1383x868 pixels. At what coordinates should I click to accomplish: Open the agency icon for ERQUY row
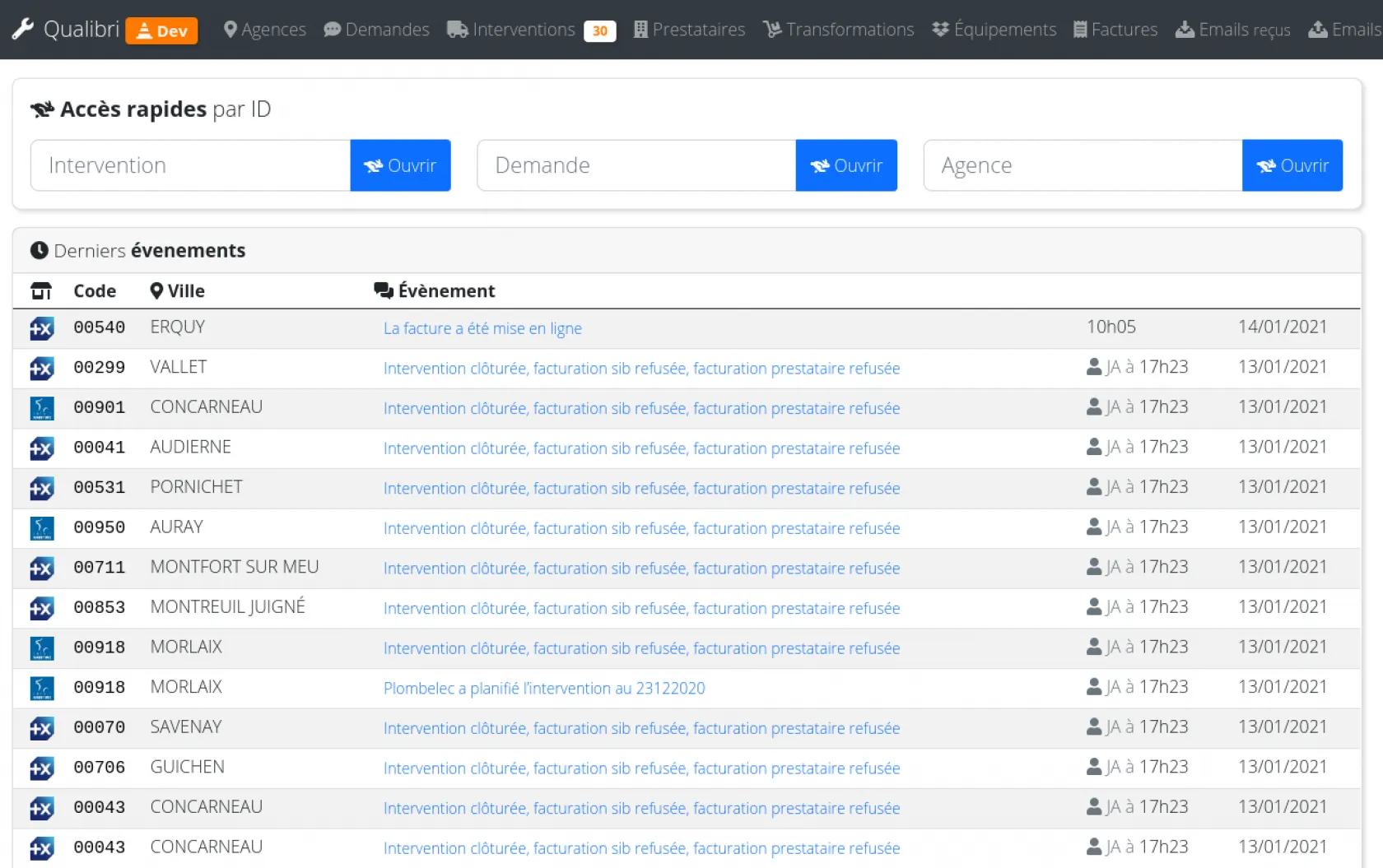(41, 329)
